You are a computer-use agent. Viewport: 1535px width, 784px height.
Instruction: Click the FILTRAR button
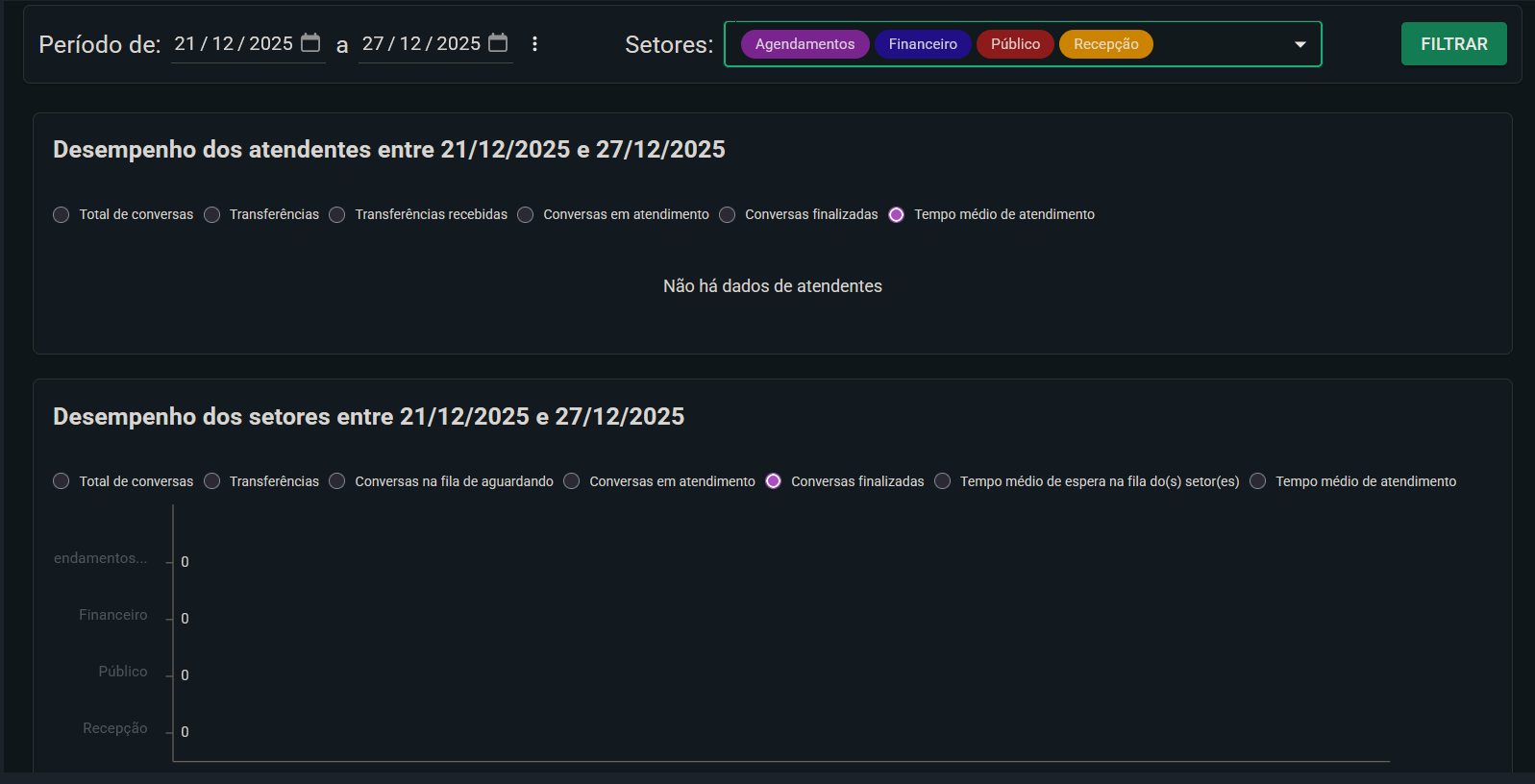coord(1453,44)
